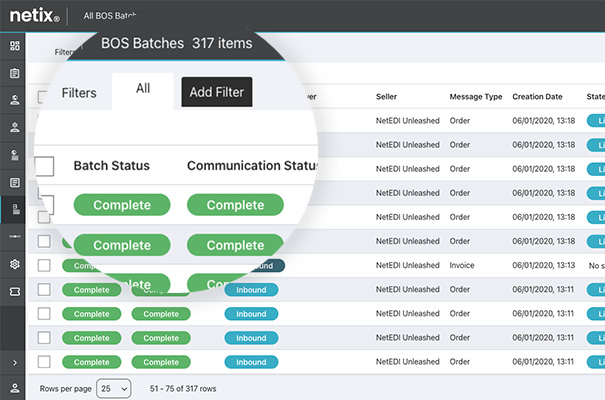Click the '51 - 75 of 317 rows' text
Viewport: 605px width, 400px height.
[x=183, y=388]
